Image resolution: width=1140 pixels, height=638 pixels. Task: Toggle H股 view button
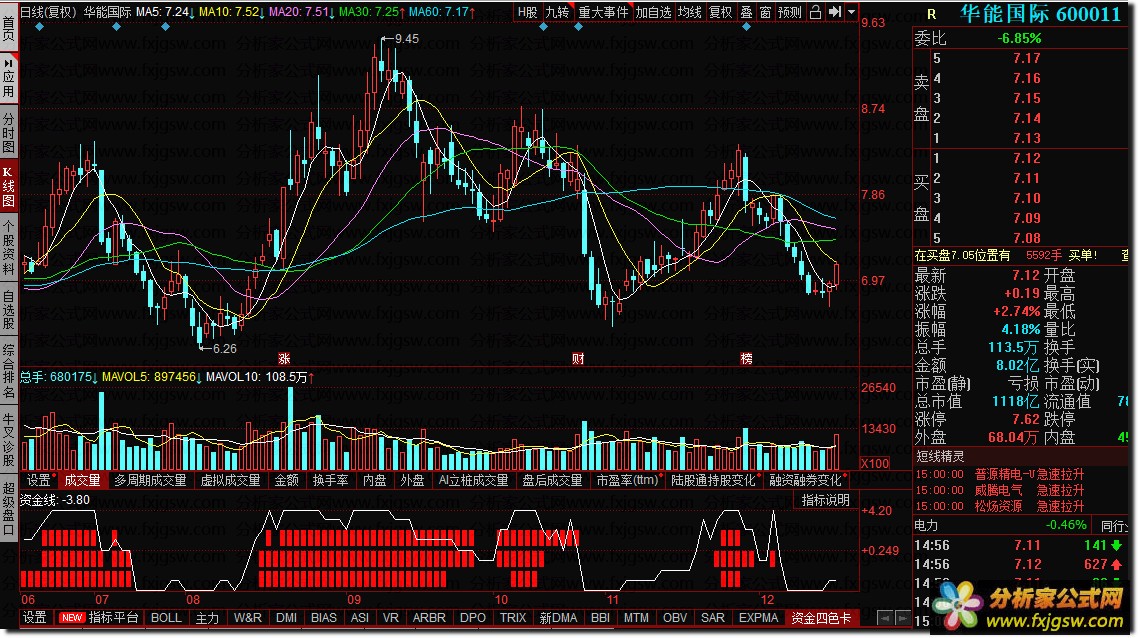pos(527,12)
